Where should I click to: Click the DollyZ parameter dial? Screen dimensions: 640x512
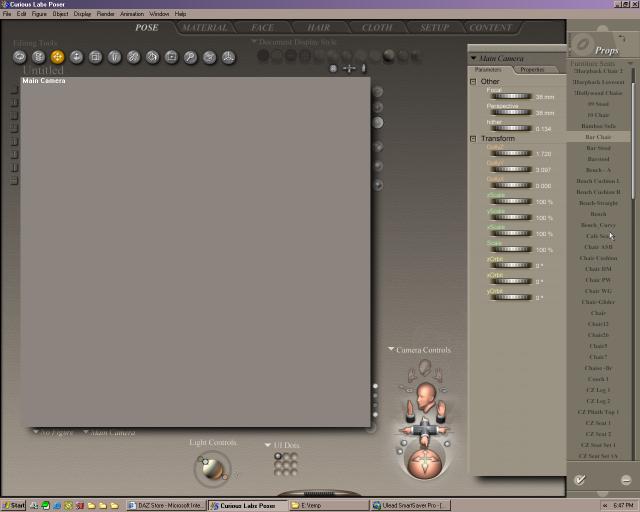[x=511, y=153]
